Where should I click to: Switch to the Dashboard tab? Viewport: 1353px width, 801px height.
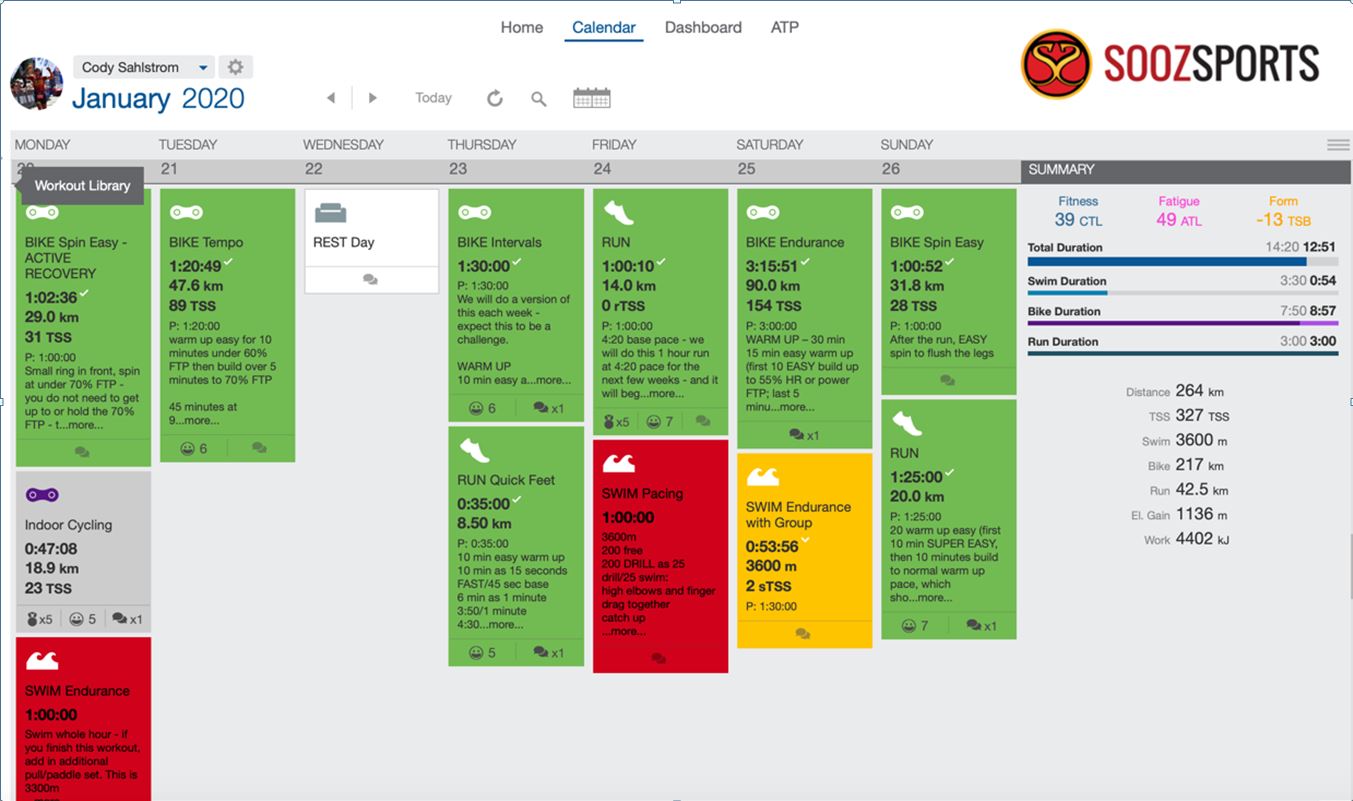[x=703, y=27]
